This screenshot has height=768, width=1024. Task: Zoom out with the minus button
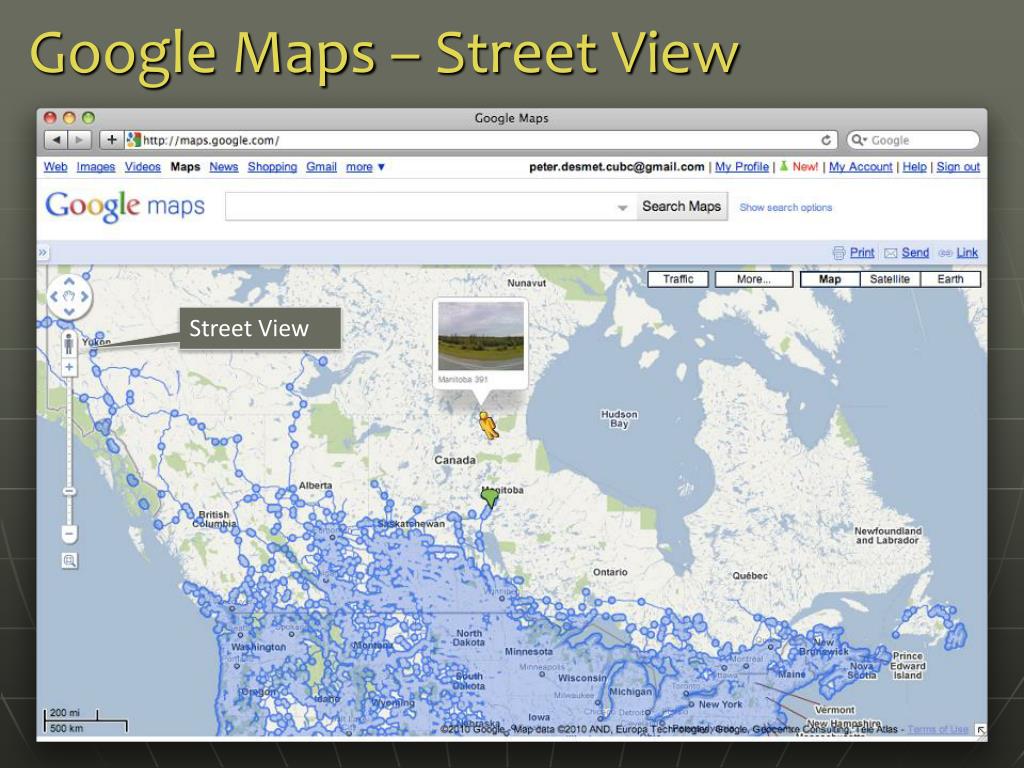click(x=69, y=534)
